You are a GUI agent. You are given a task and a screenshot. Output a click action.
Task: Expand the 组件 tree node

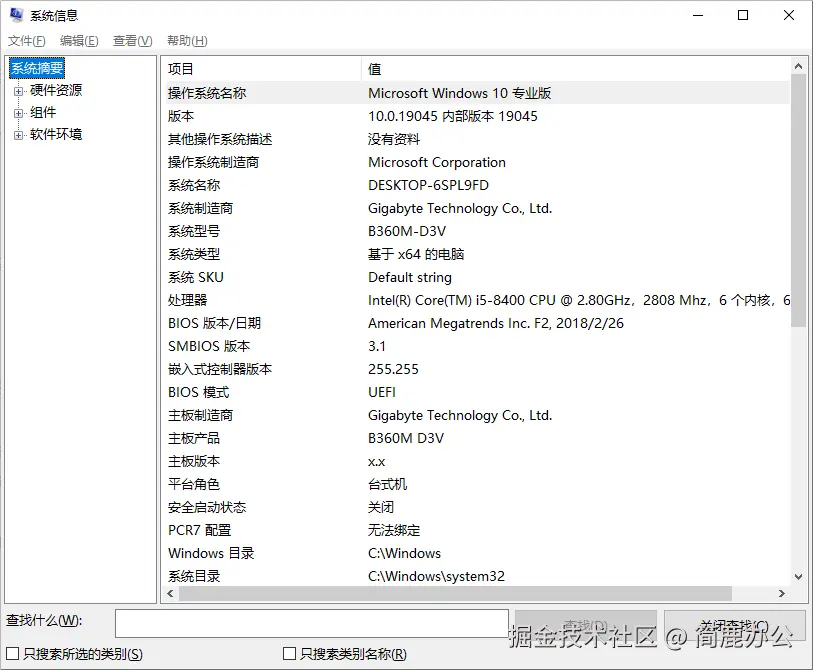(18, 111)
